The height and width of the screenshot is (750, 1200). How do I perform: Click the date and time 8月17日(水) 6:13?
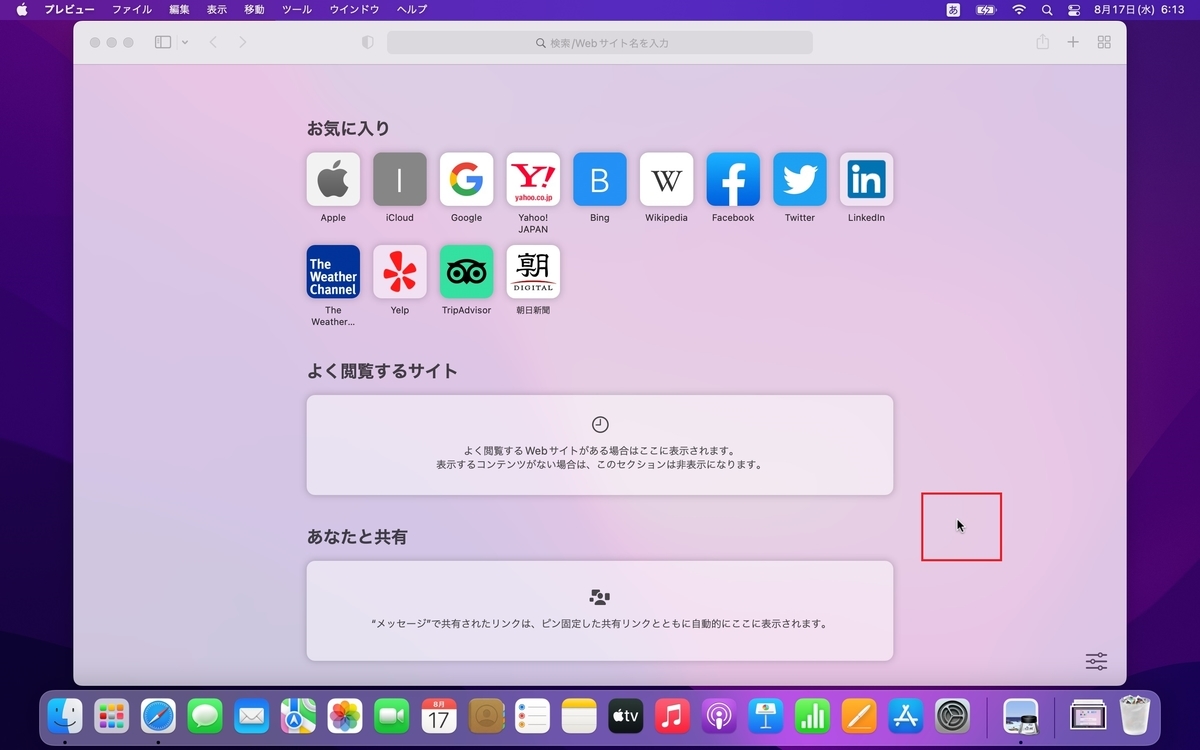pyautogui.click(x=1139, y=9)
